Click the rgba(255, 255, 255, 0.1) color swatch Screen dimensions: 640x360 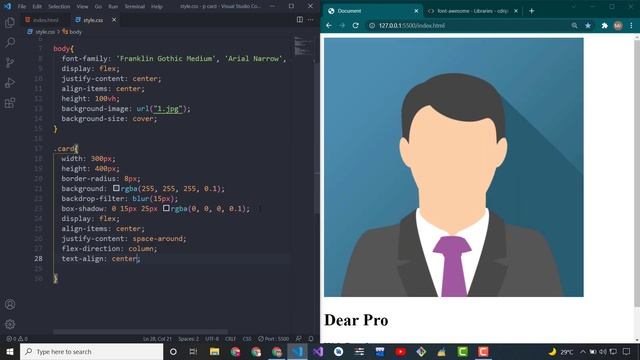coord(116,188)
